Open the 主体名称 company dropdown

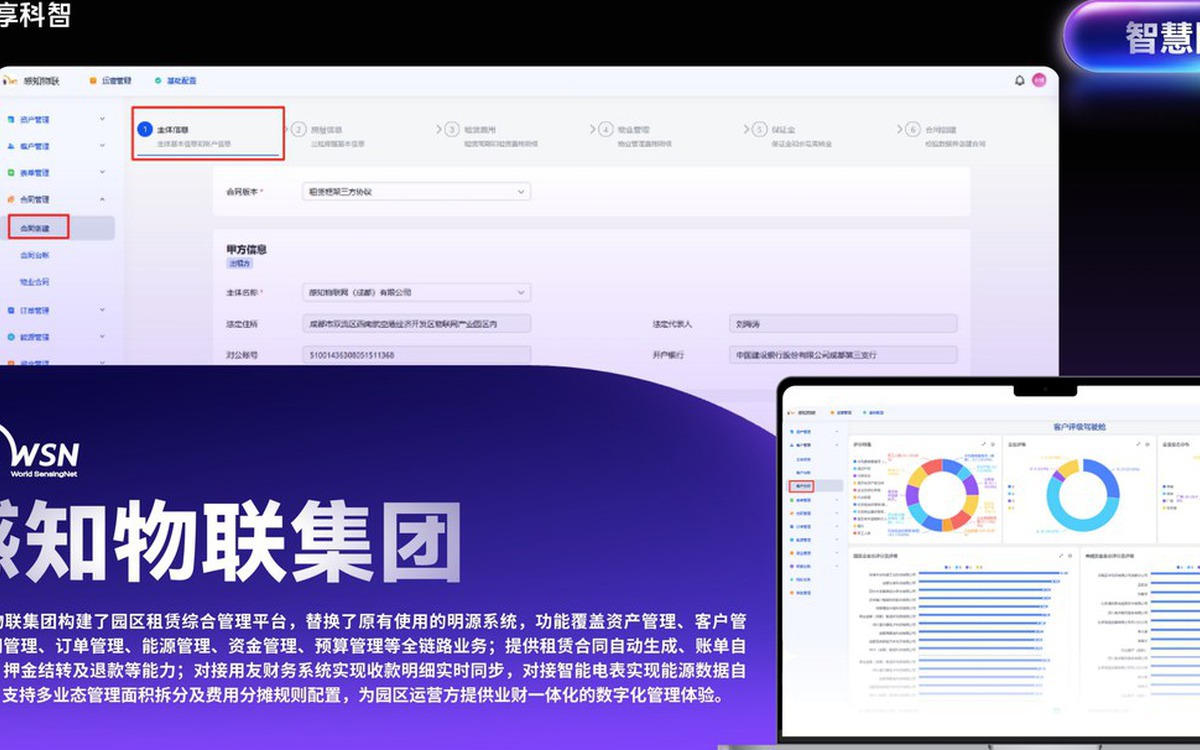tap(416, 292)
